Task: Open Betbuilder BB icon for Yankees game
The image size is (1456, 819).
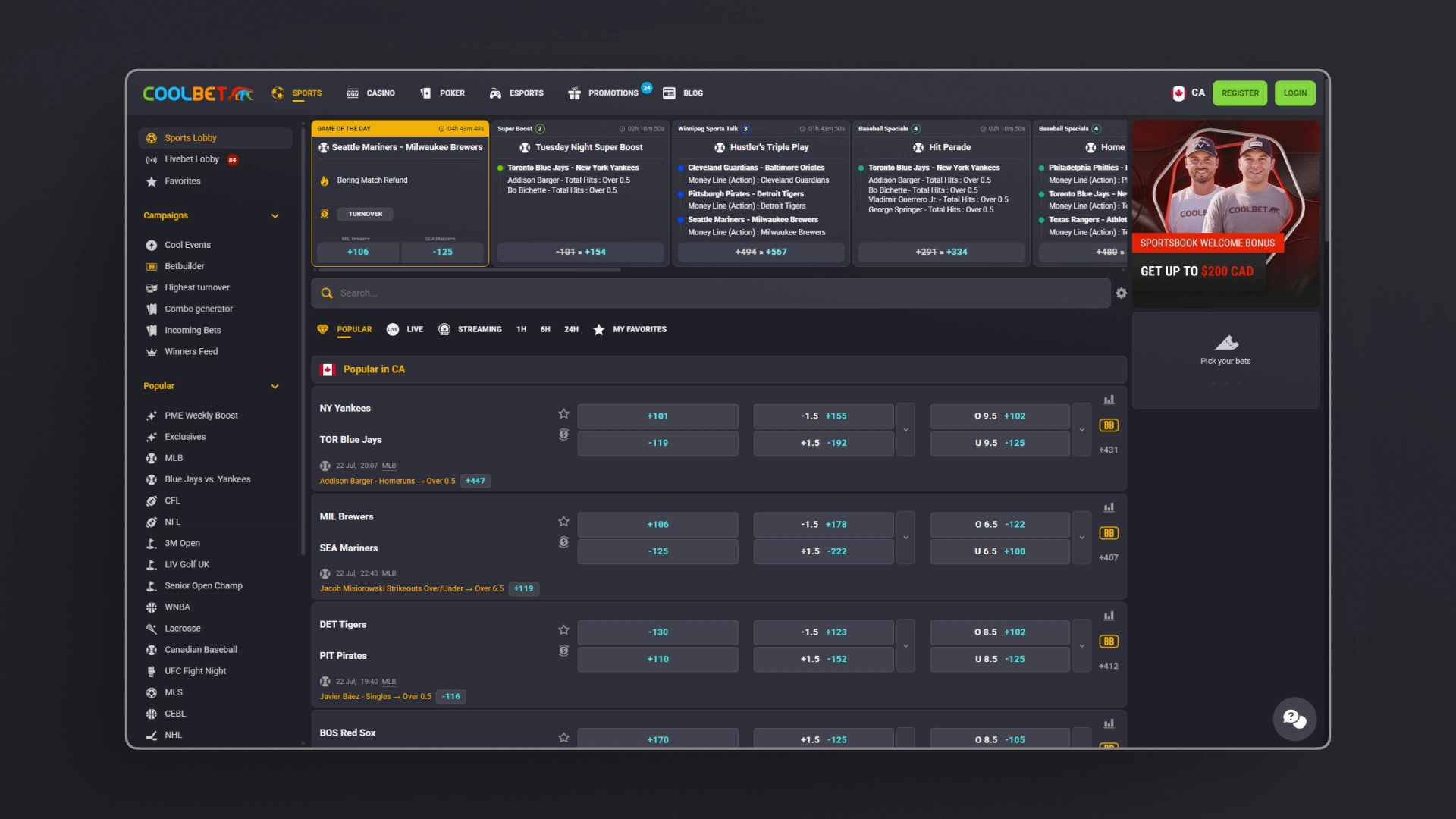Action: [1109, 425]
